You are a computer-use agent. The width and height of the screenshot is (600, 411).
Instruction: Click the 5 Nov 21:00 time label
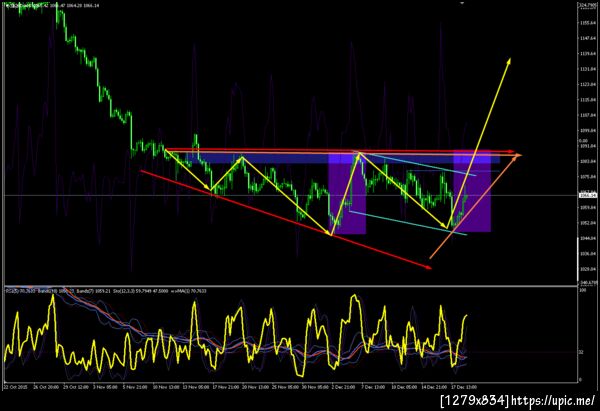pos(135,387)
